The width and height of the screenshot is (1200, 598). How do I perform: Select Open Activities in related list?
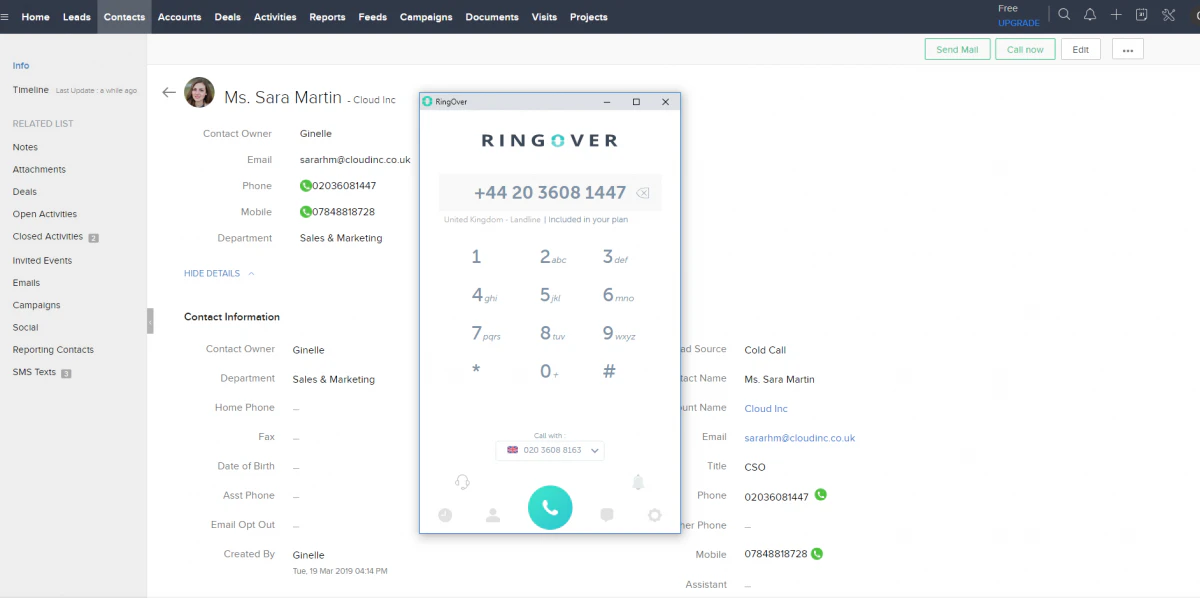pyautogui.click(x=44, y=214)
